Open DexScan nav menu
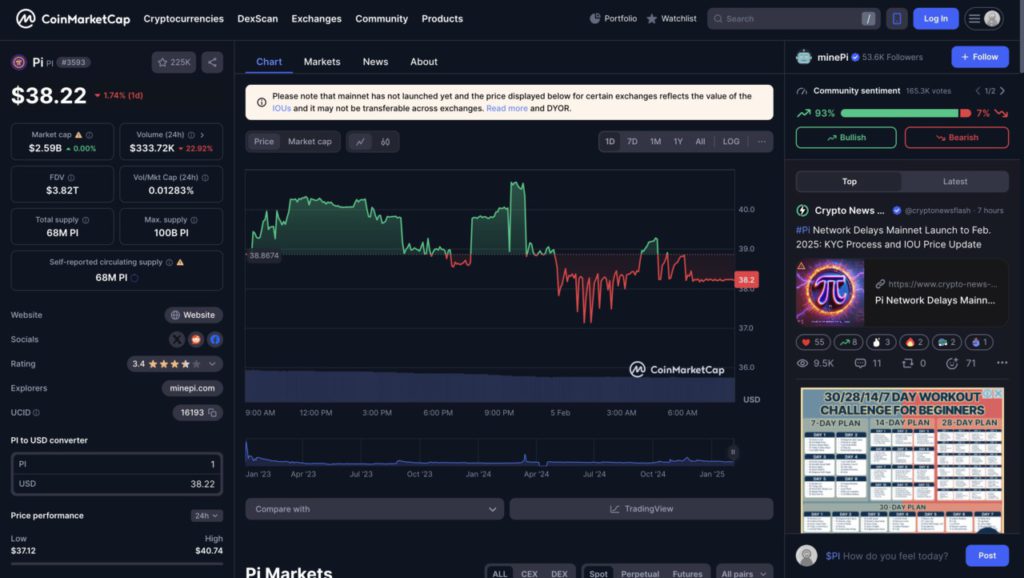The height and width of the screenshot is (578, 1024). [x=257, y=19]
